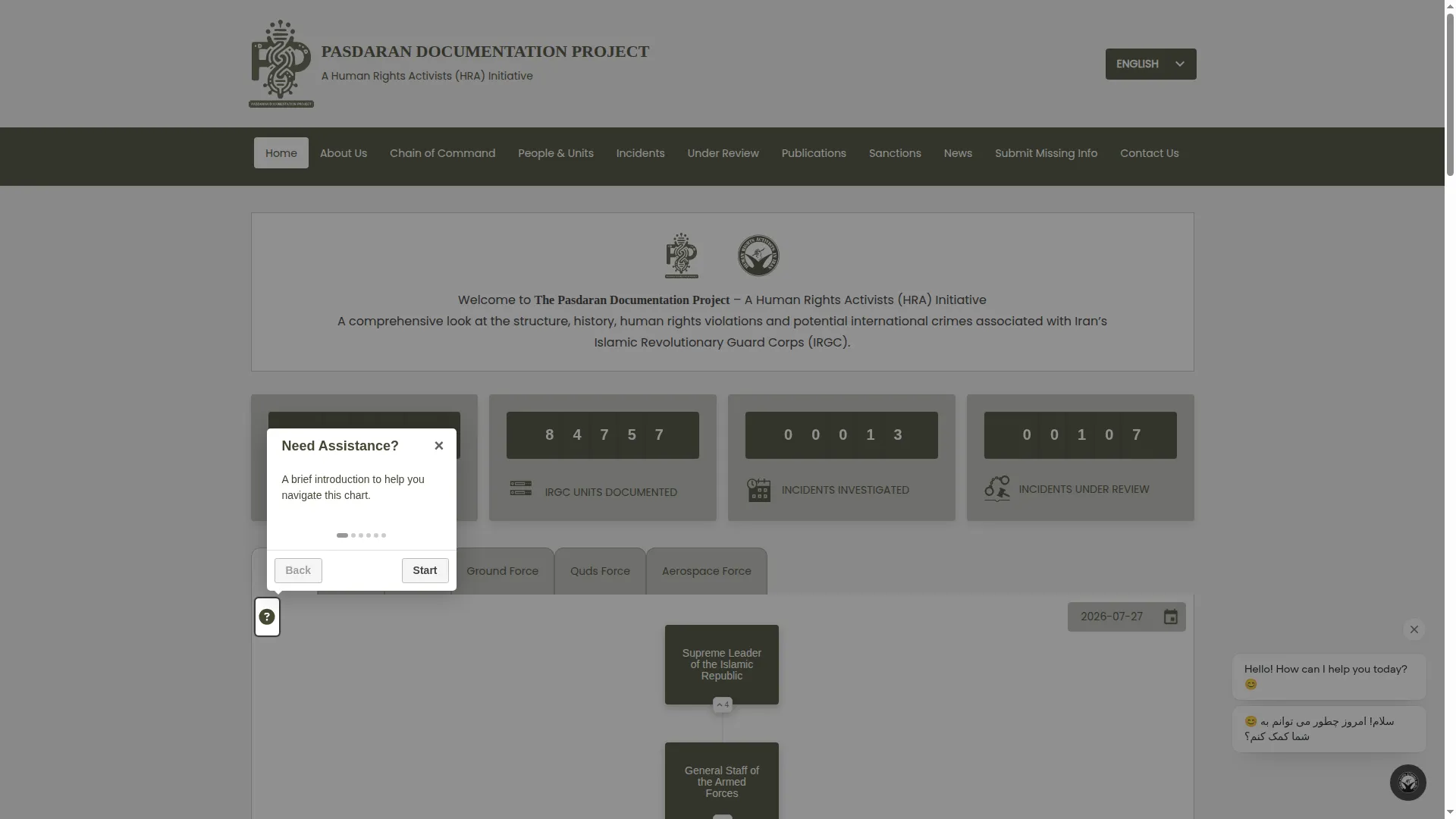The image size is (1456, 819).
Task: Click the Incidents Investigated calendar icon
Action: (758, 490)
